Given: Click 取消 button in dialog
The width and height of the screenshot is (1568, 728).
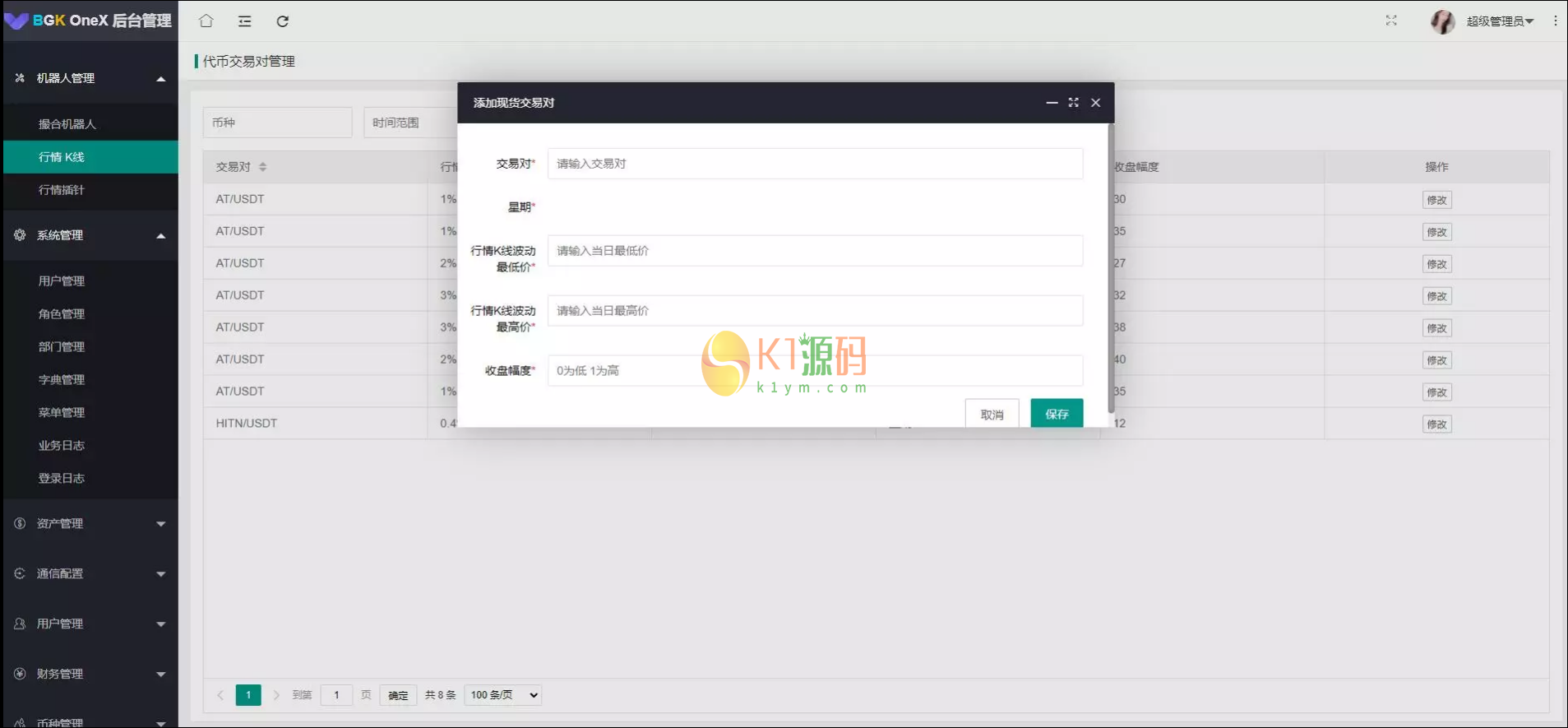Looking at the screenshot, I should (992, 414).
